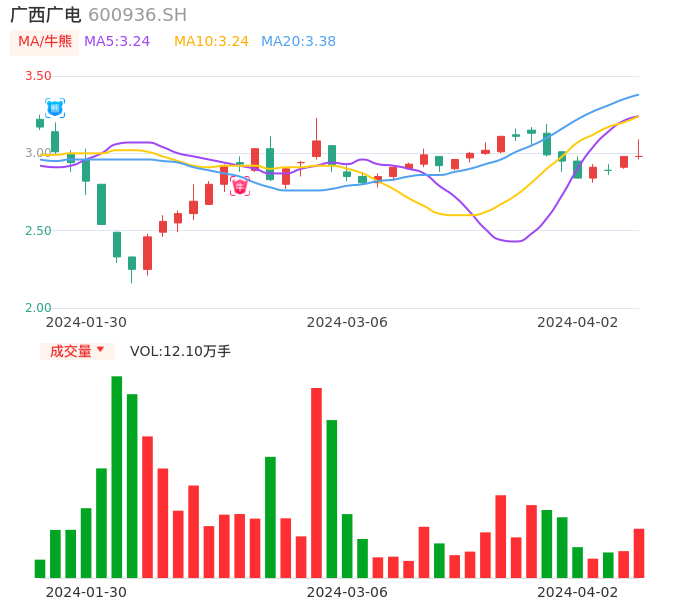The width and height of the screenshot is (686, 606).
Task: Select the MA/牛熊 indicator button
Action: pyautogui.click(x=45, y=41)
